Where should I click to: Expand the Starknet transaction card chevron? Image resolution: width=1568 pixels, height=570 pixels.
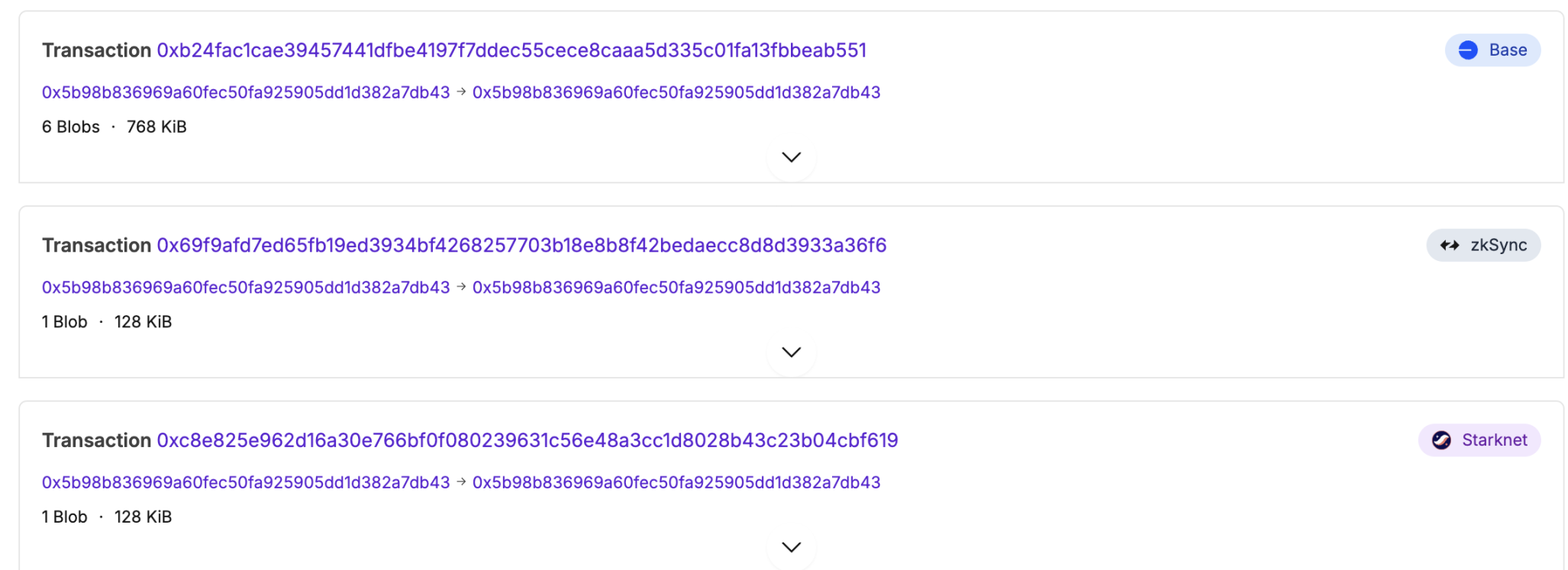791,547
